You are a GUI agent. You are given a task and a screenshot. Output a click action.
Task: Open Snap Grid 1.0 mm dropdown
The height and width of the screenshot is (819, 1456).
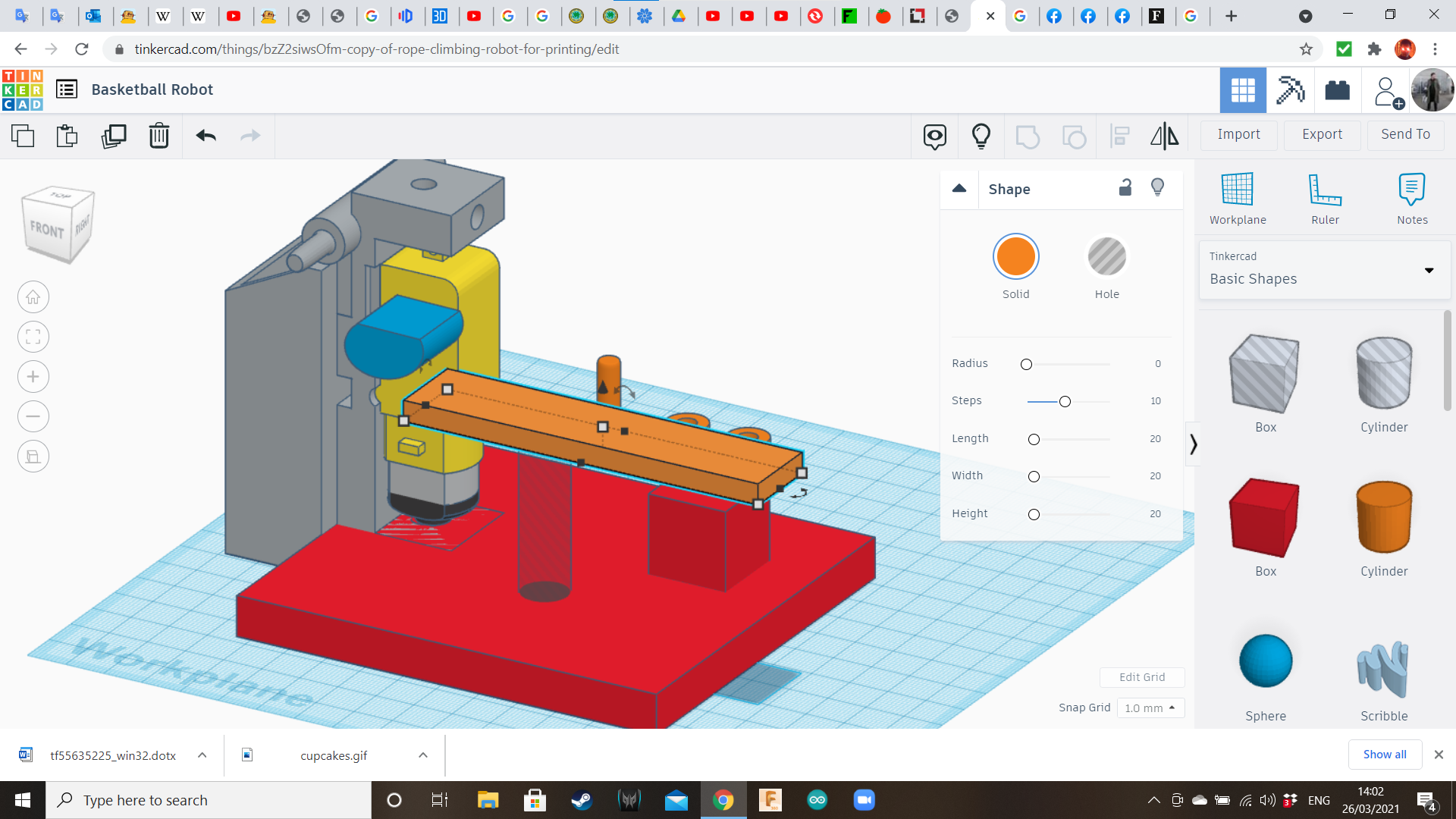[x=1150, y=708]
